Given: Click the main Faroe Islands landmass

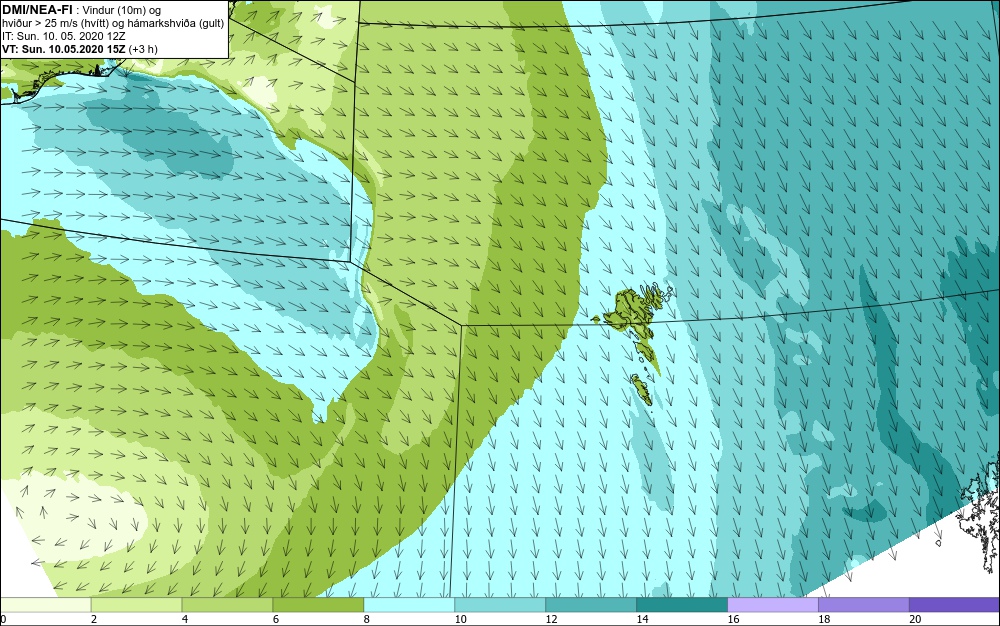Looking at the screenshot, I should click(631, 312).
